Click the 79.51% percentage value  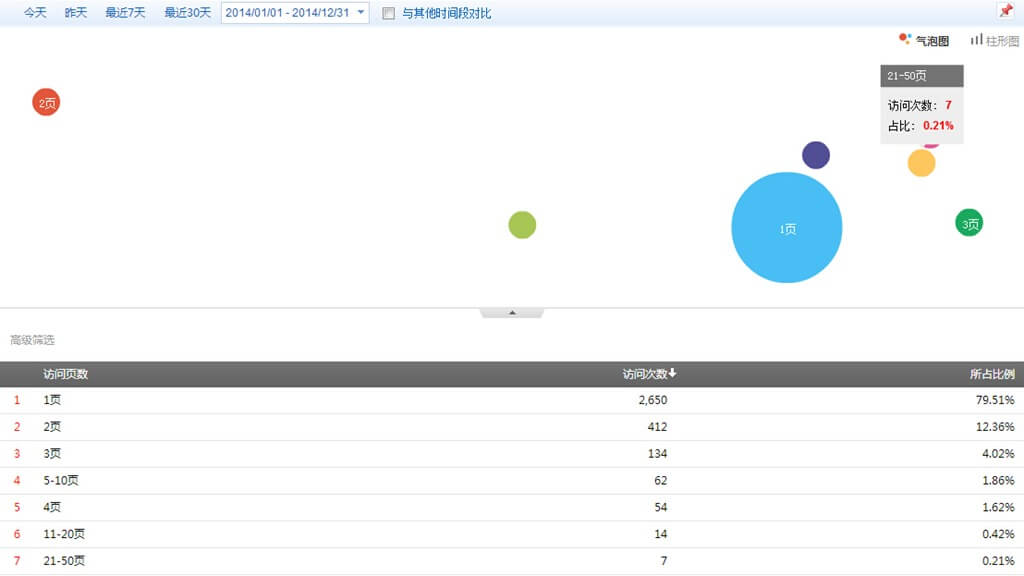[995, 400]
